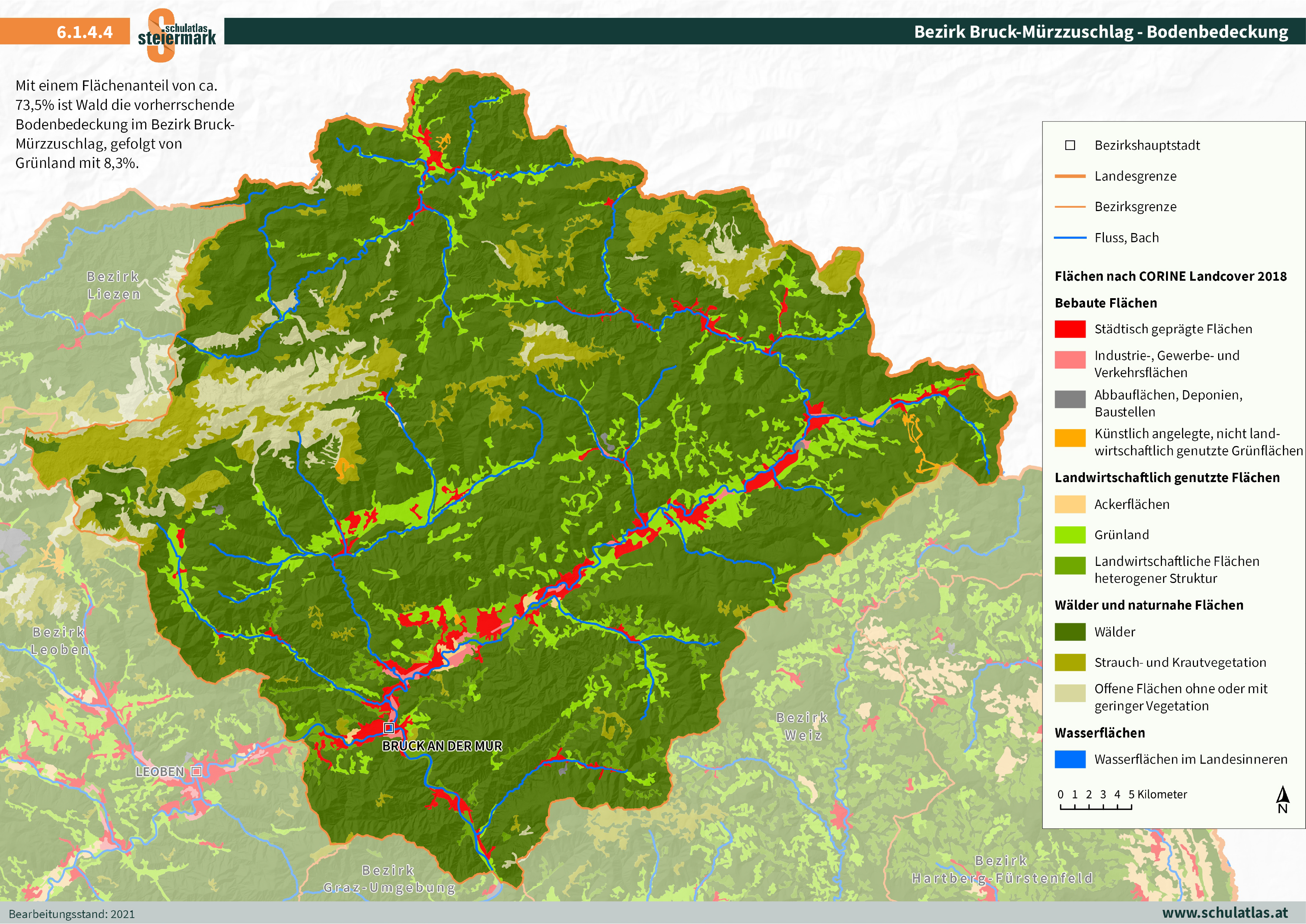
Task: Click the Bezirk Bruck-Mürzzuschlag - Bodenbedeckung title
Action: 1100,32
